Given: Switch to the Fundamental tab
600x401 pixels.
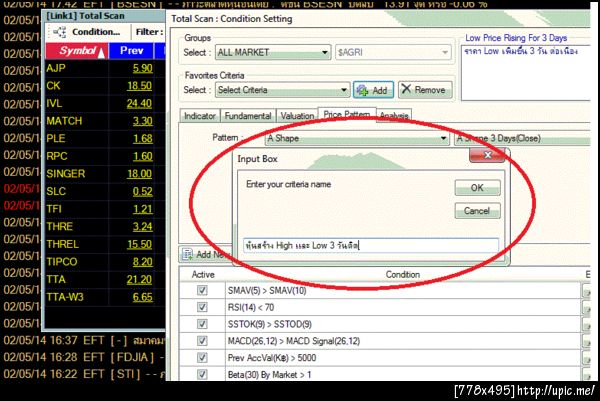Looking at the screenshot, I should [x=248, y=116].
